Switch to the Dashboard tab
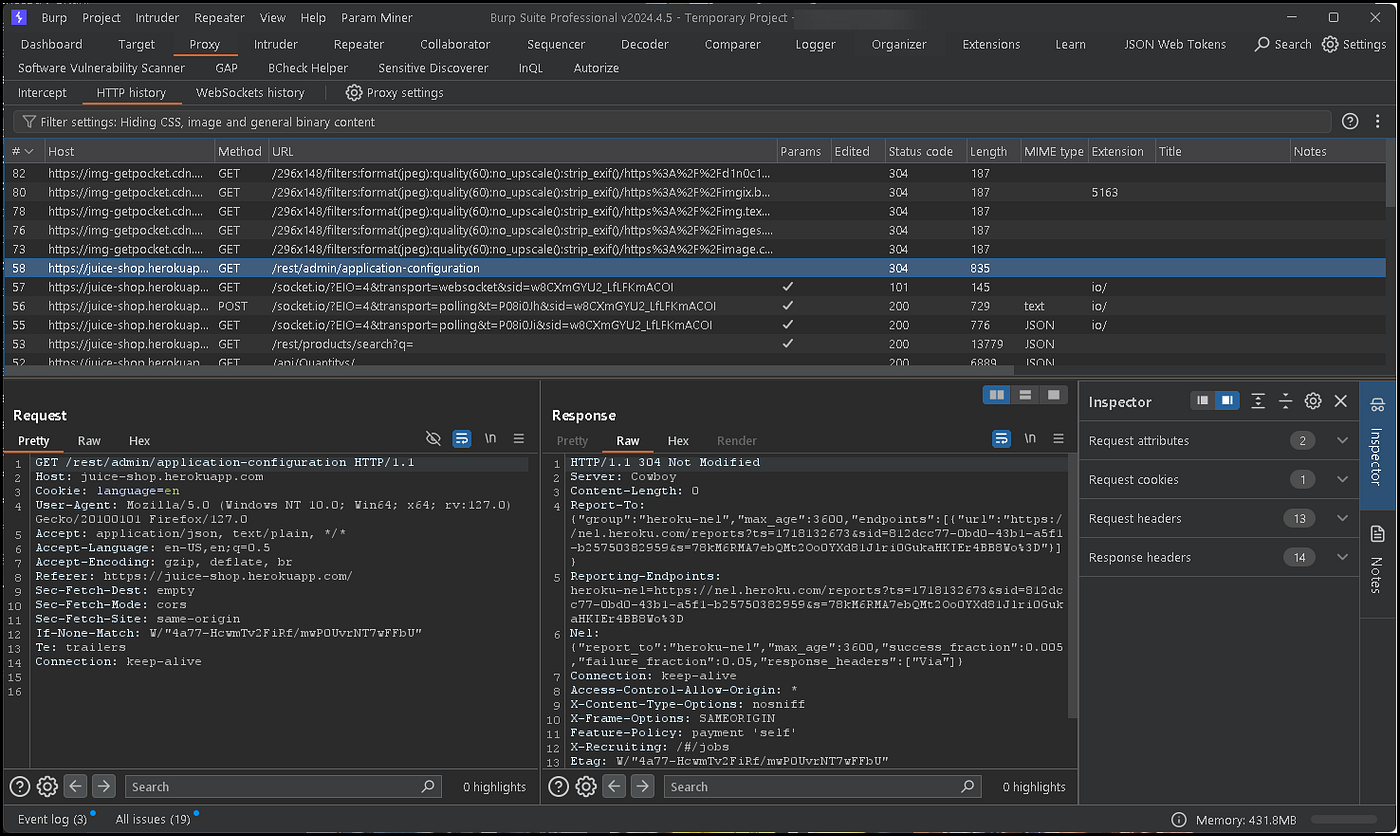Viewport: 1400px width, 836px height. tap(51, 44)
